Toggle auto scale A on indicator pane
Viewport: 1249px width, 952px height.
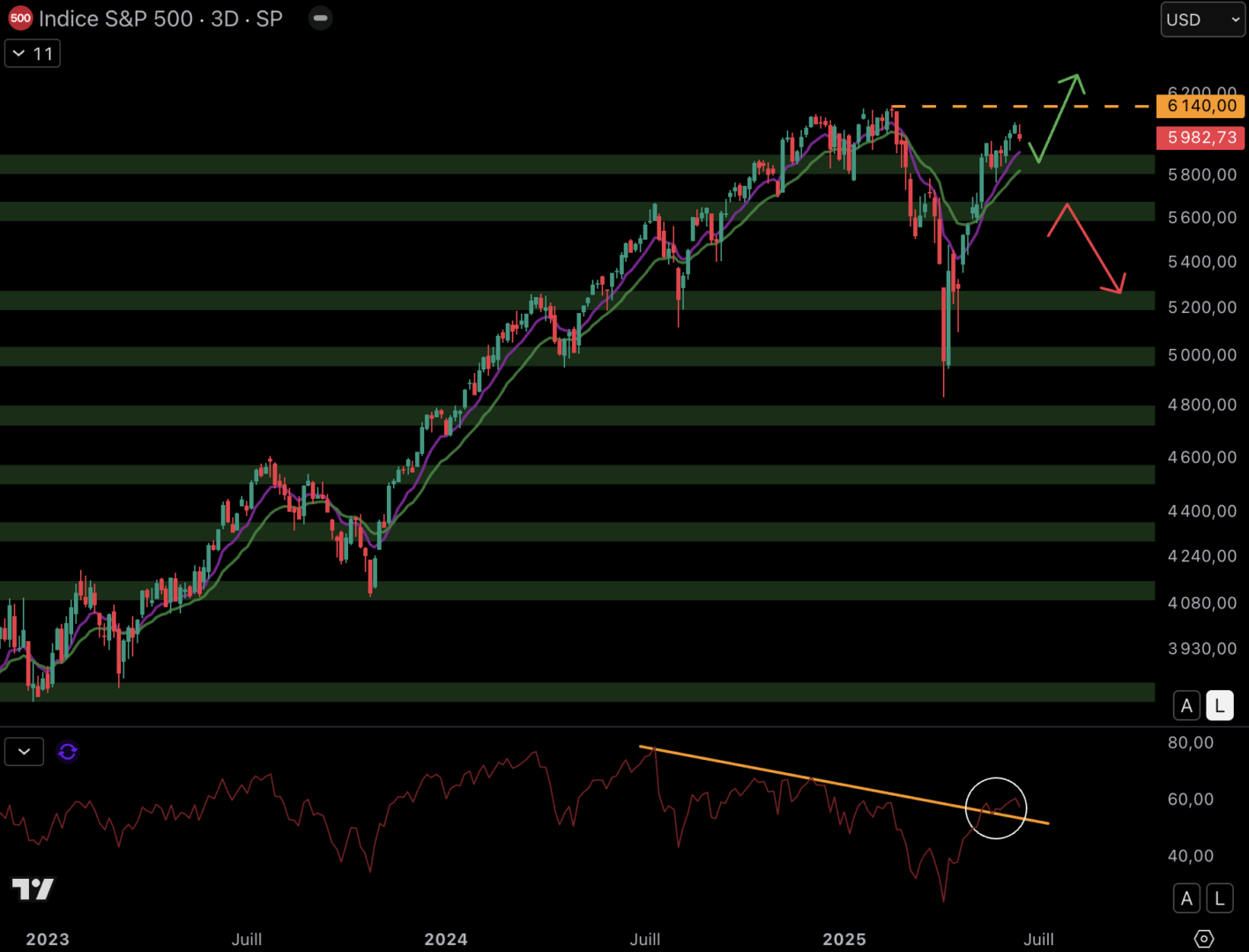1186,898
